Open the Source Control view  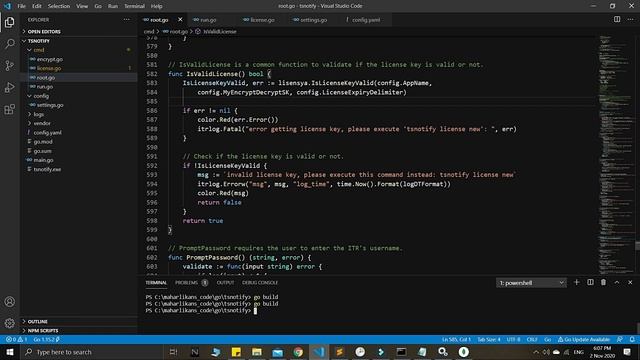[9, 65]
